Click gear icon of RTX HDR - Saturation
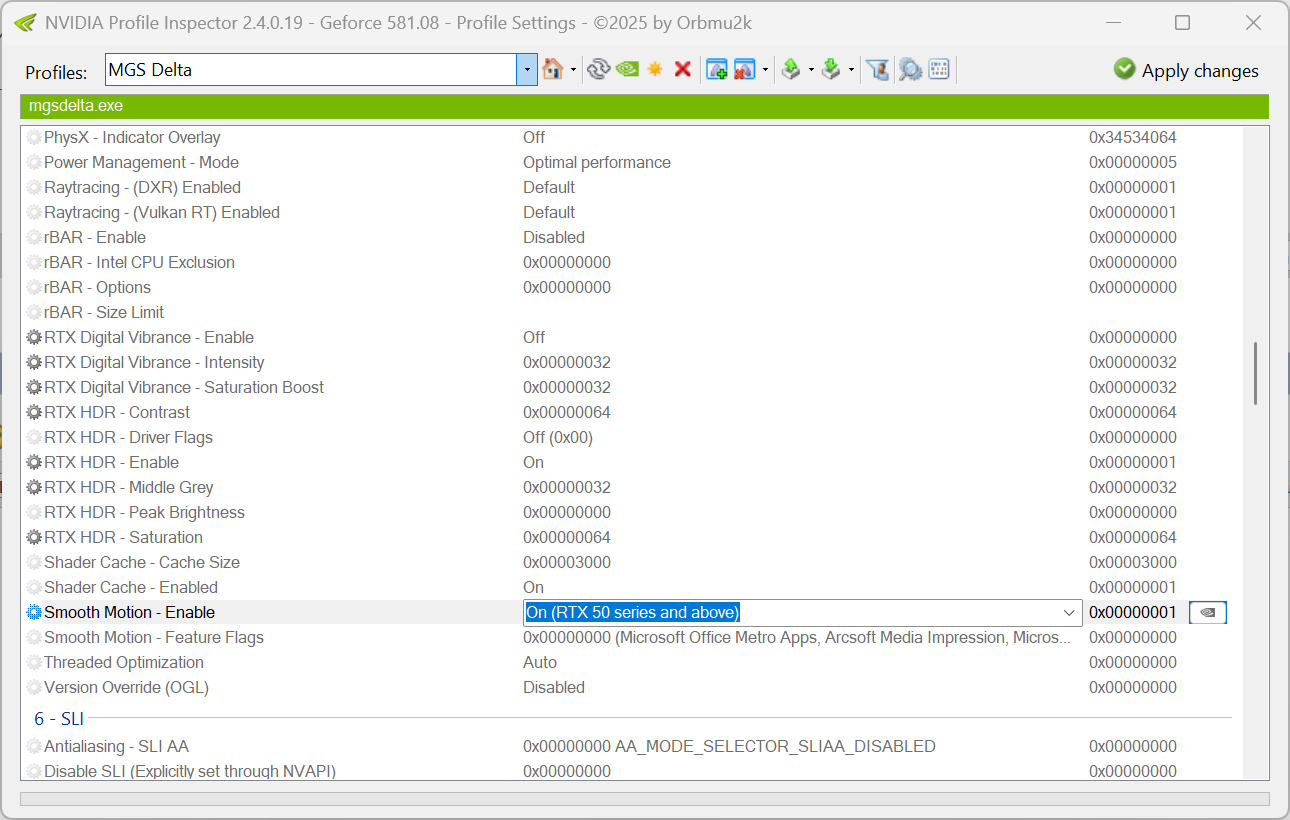The height and width of the screenshot is (820, 1290). 34,537
